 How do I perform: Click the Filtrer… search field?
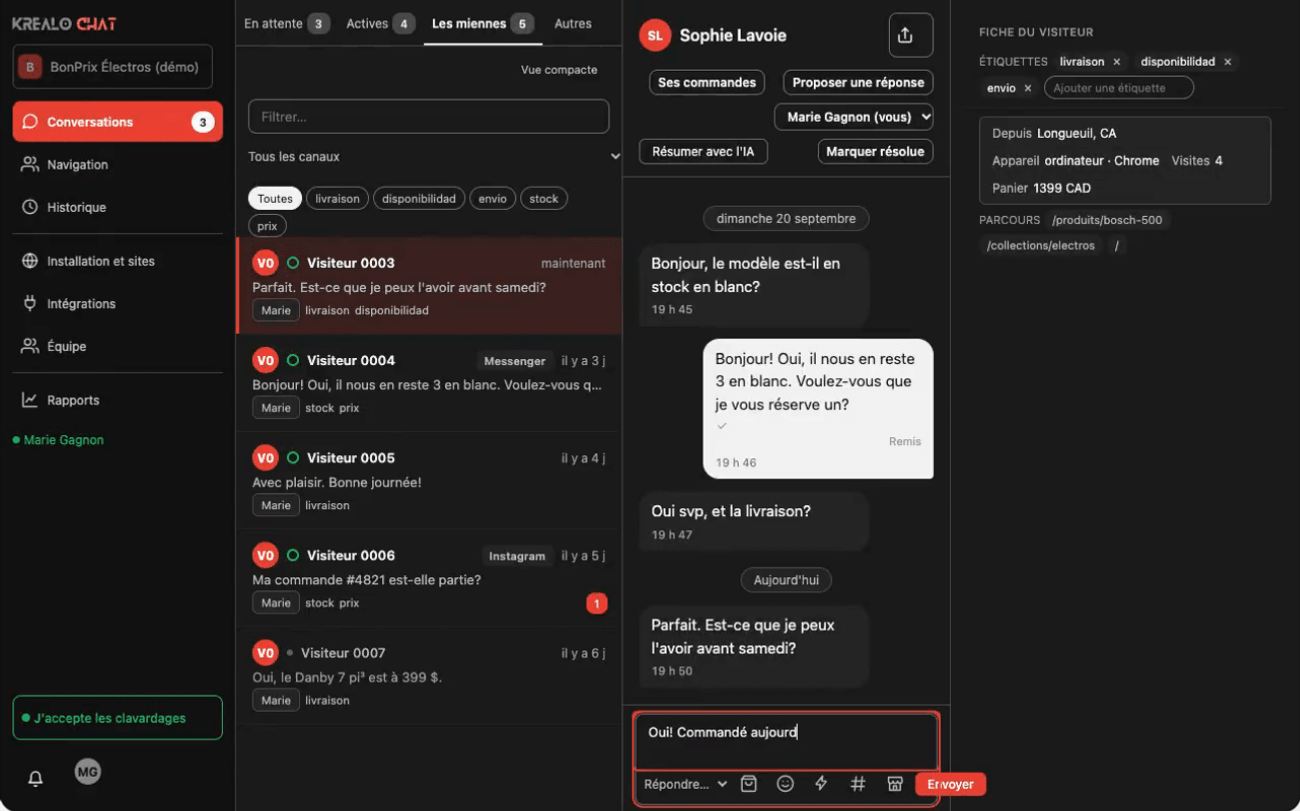(x=428, y=117)
